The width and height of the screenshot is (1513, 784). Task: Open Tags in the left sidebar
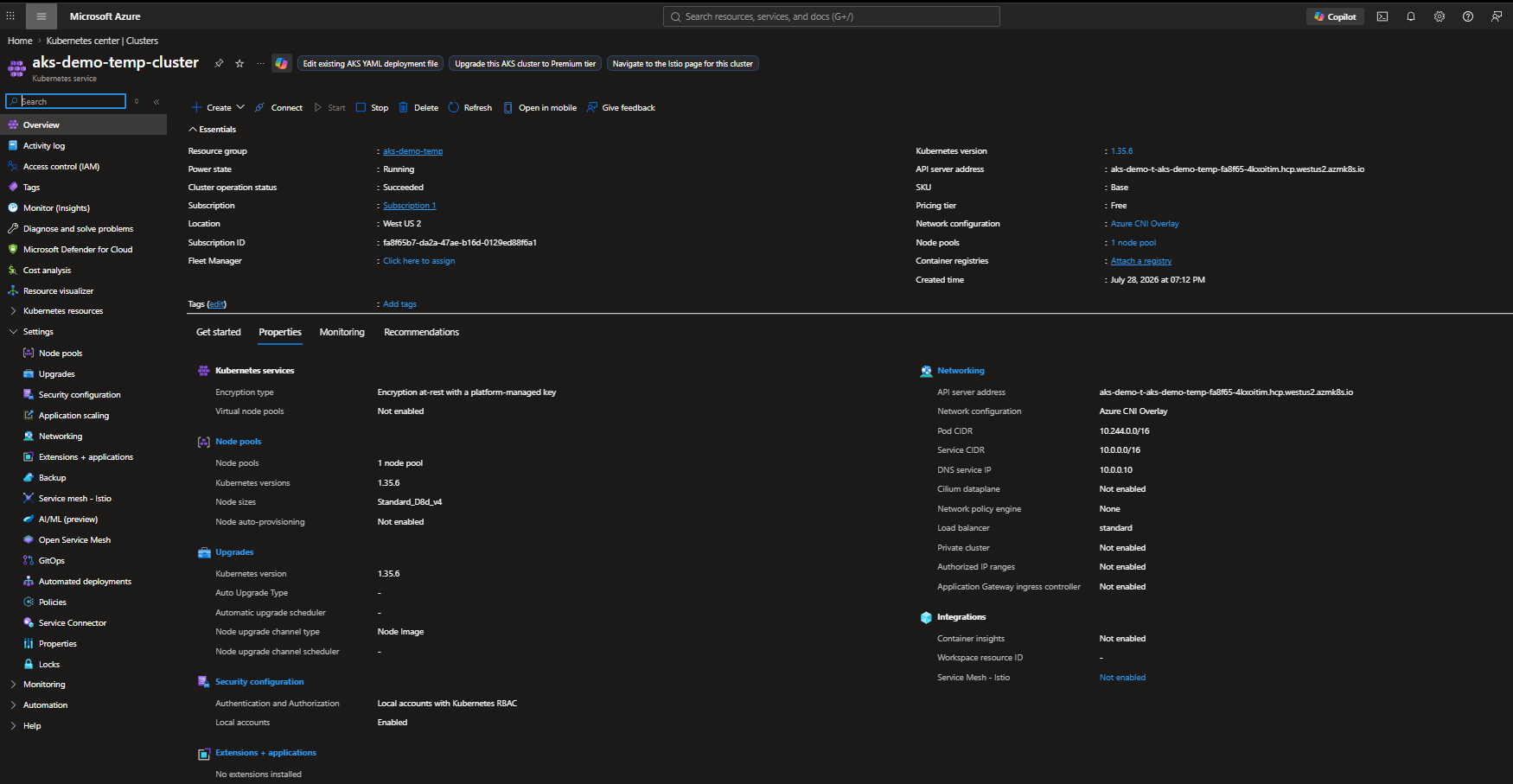click(31, 188)
